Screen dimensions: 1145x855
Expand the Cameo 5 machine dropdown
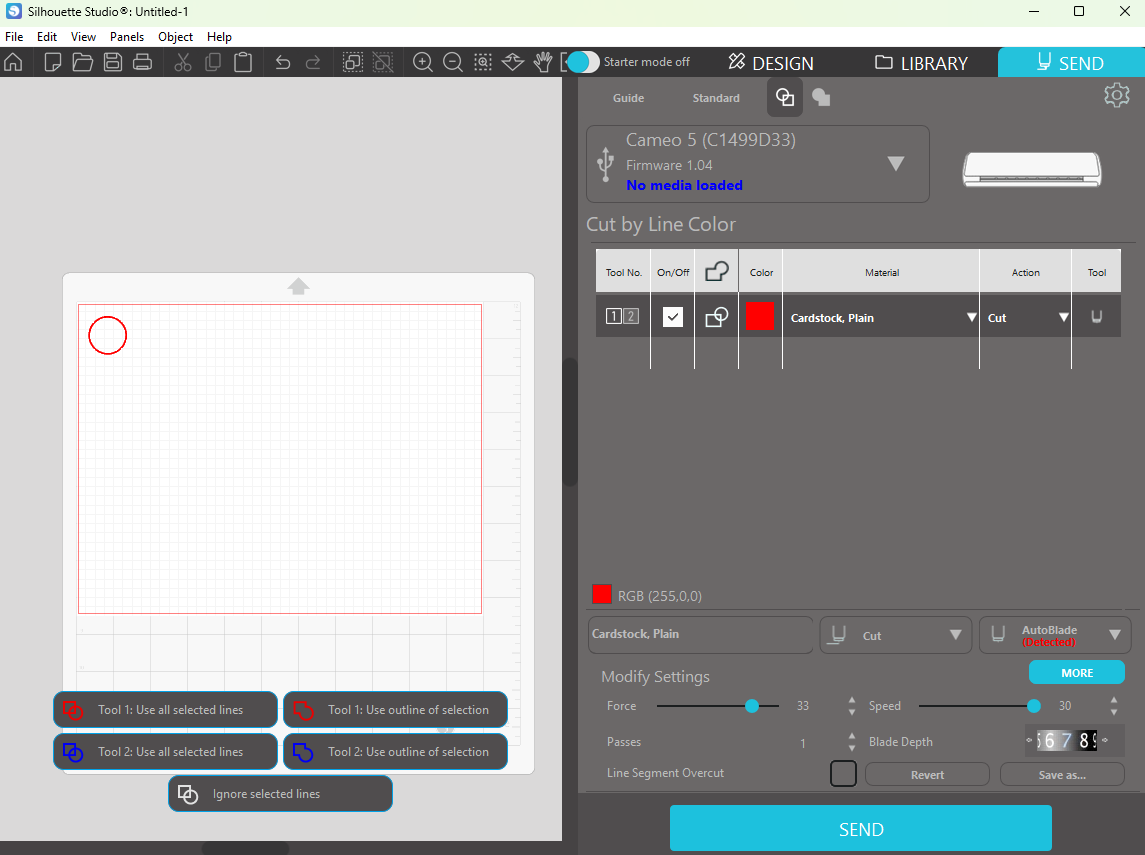(896, 164)
